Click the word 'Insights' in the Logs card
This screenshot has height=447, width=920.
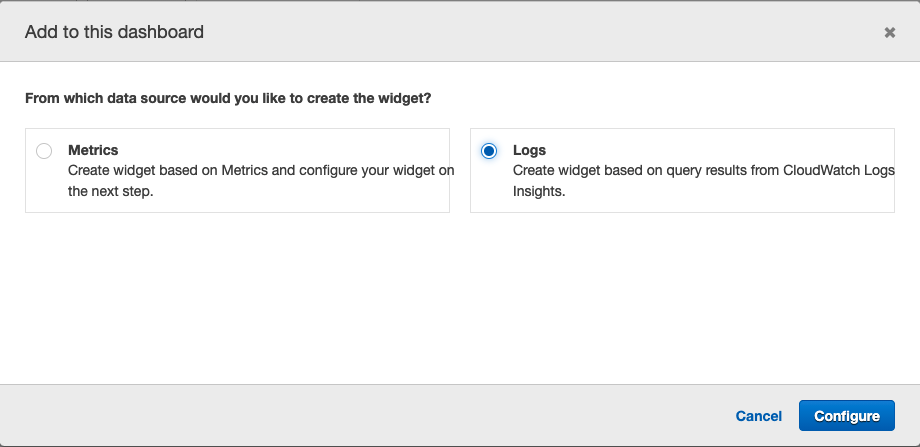[540, 191]
